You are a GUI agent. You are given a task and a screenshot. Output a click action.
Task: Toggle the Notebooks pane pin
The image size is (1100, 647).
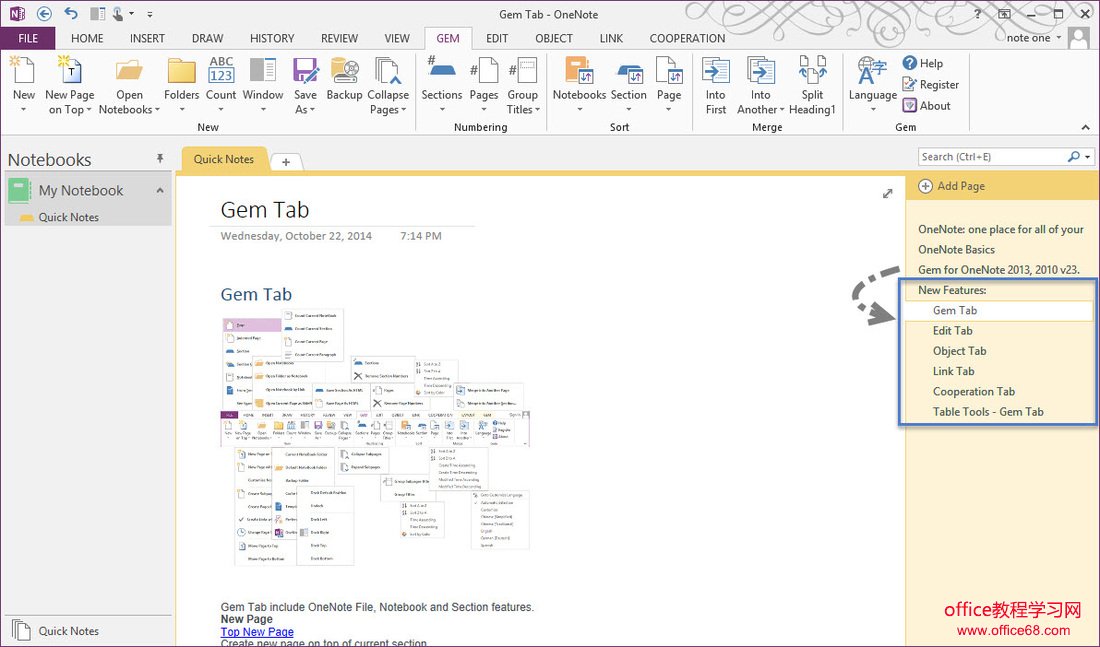tap(159, 159)
